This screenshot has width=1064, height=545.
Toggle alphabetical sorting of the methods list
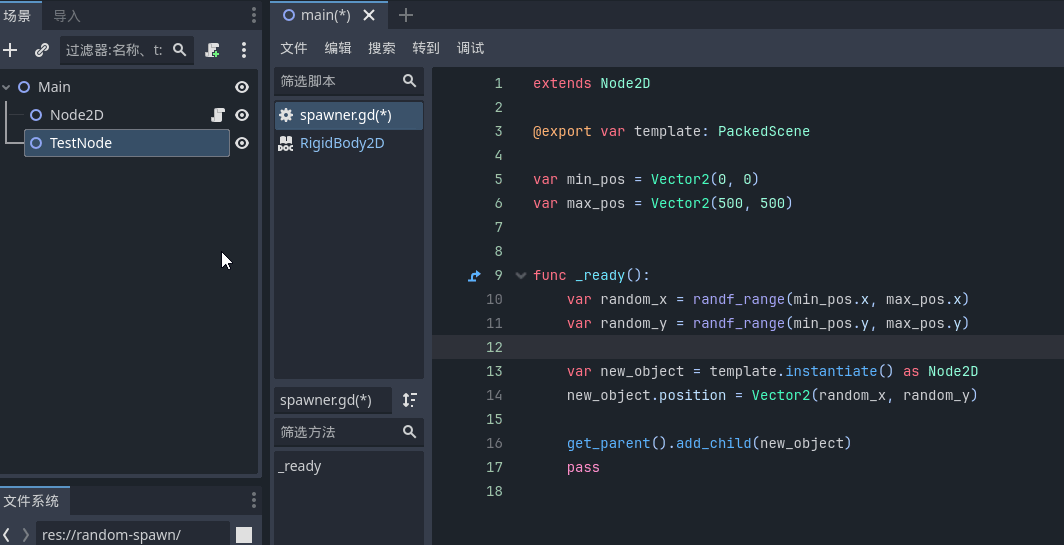pyautogui.click(x=409, y=400)
